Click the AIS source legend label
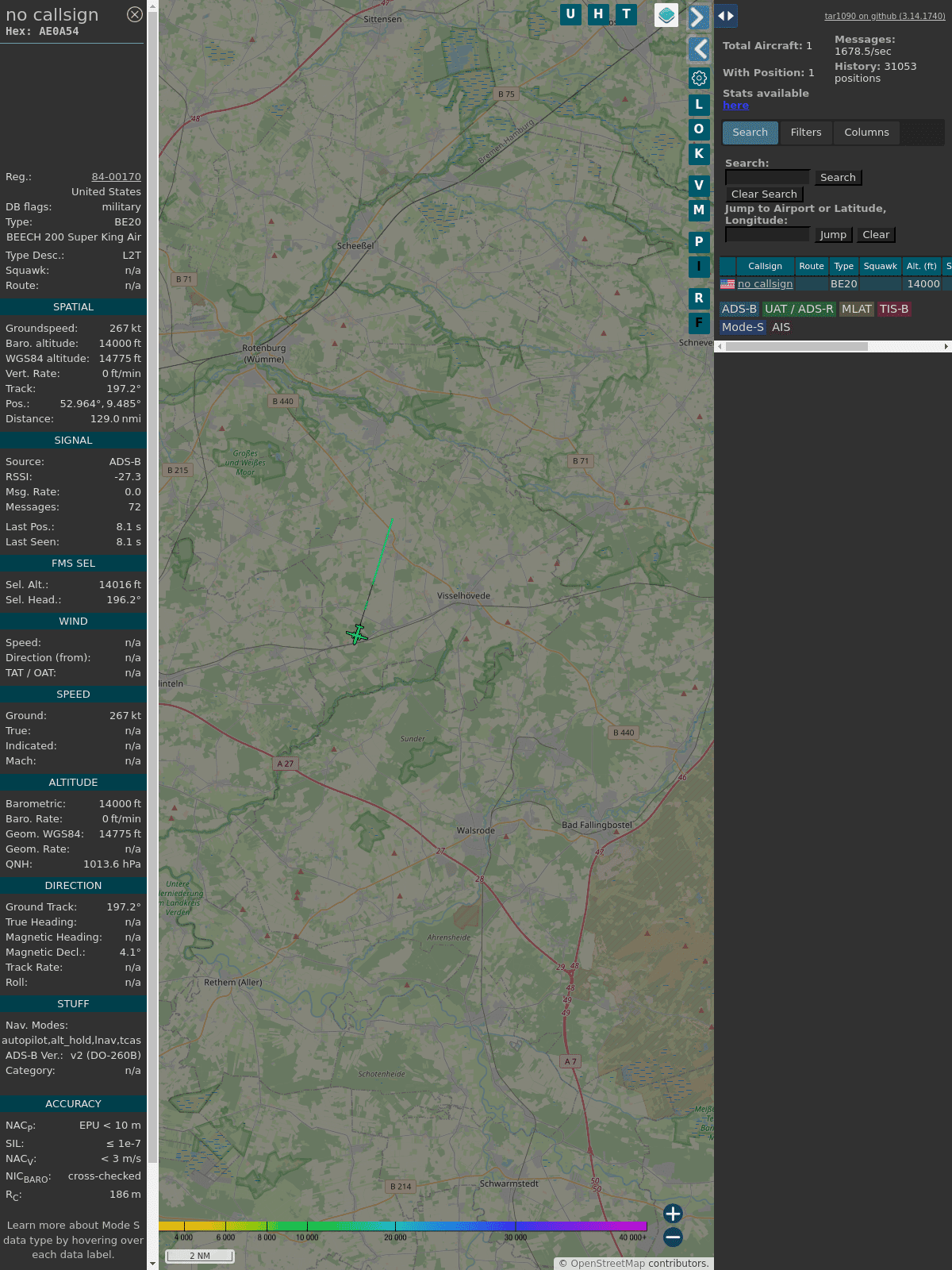The height and width of the screenshot is (1270, 952). 781,328
